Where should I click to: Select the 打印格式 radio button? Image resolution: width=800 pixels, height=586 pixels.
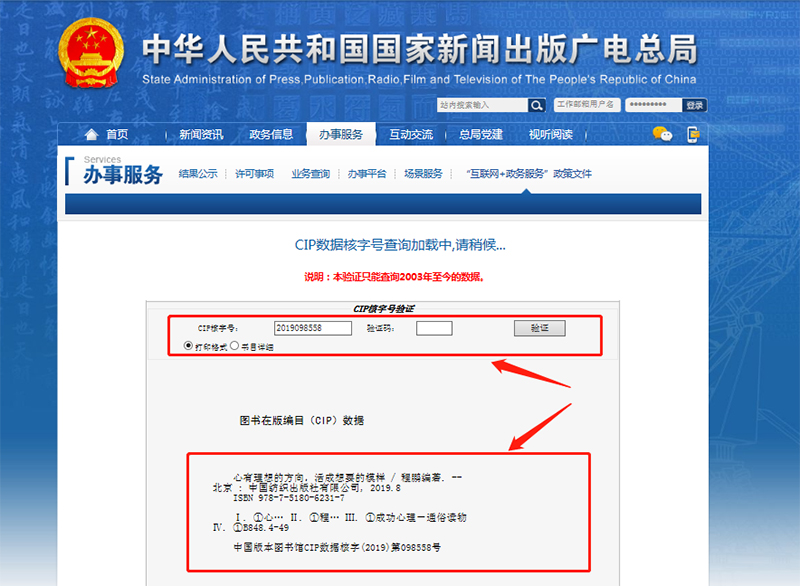[188, 346]
